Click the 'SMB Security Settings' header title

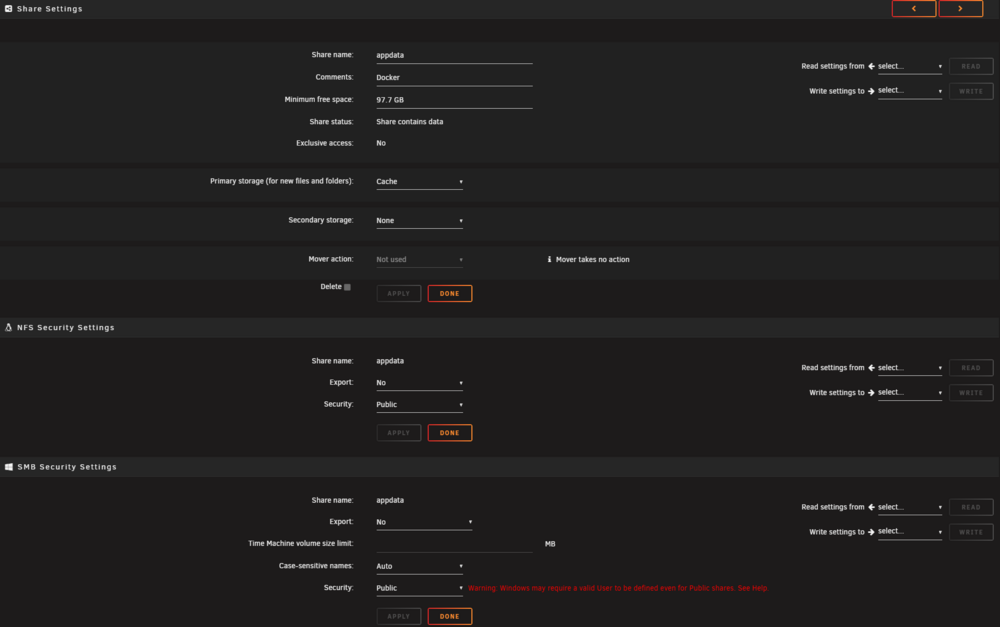[x=67, y=467]
